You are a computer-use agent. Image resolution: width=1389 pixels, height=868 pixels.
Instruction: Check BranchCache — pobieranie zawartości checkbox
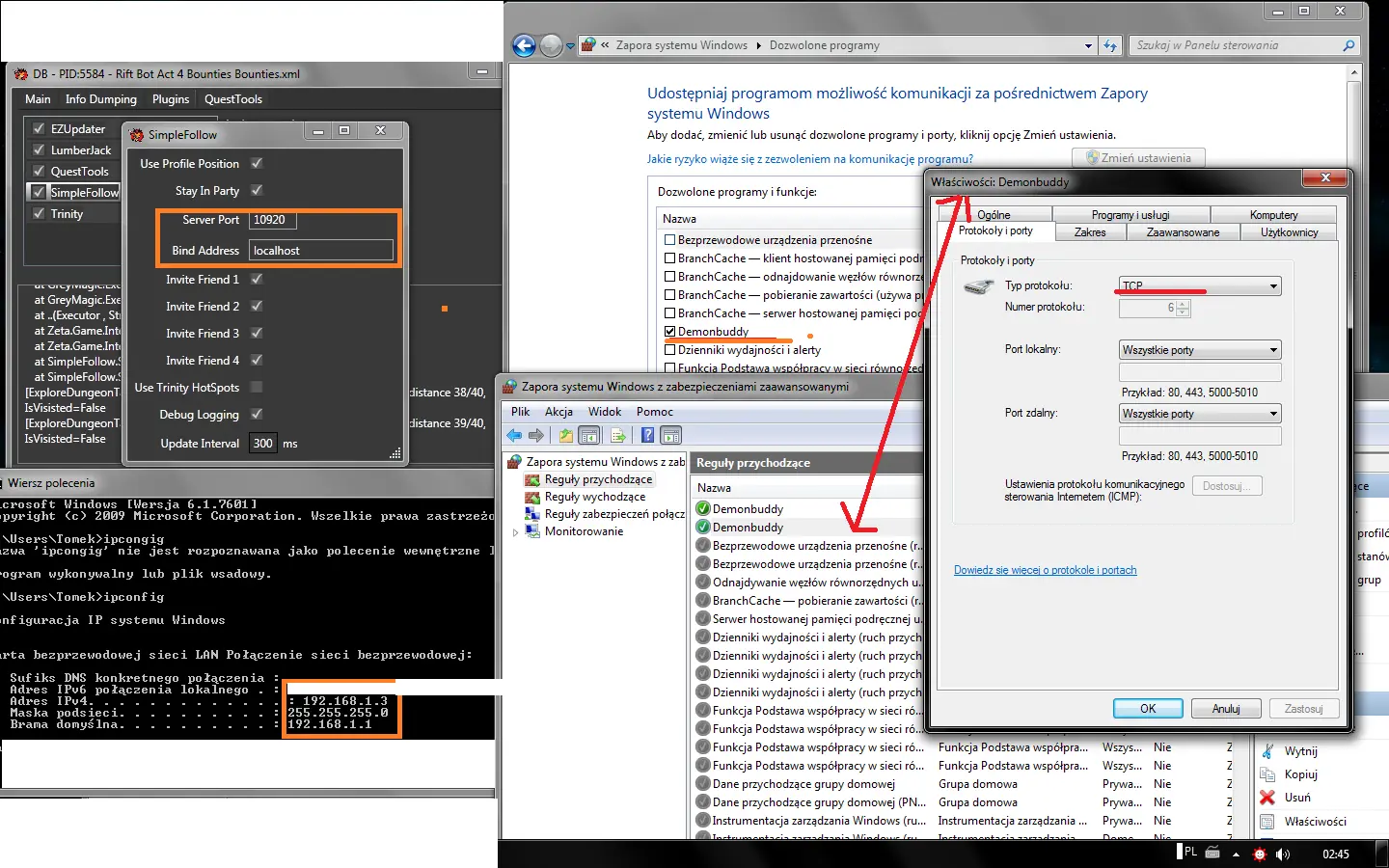[669, 295]
